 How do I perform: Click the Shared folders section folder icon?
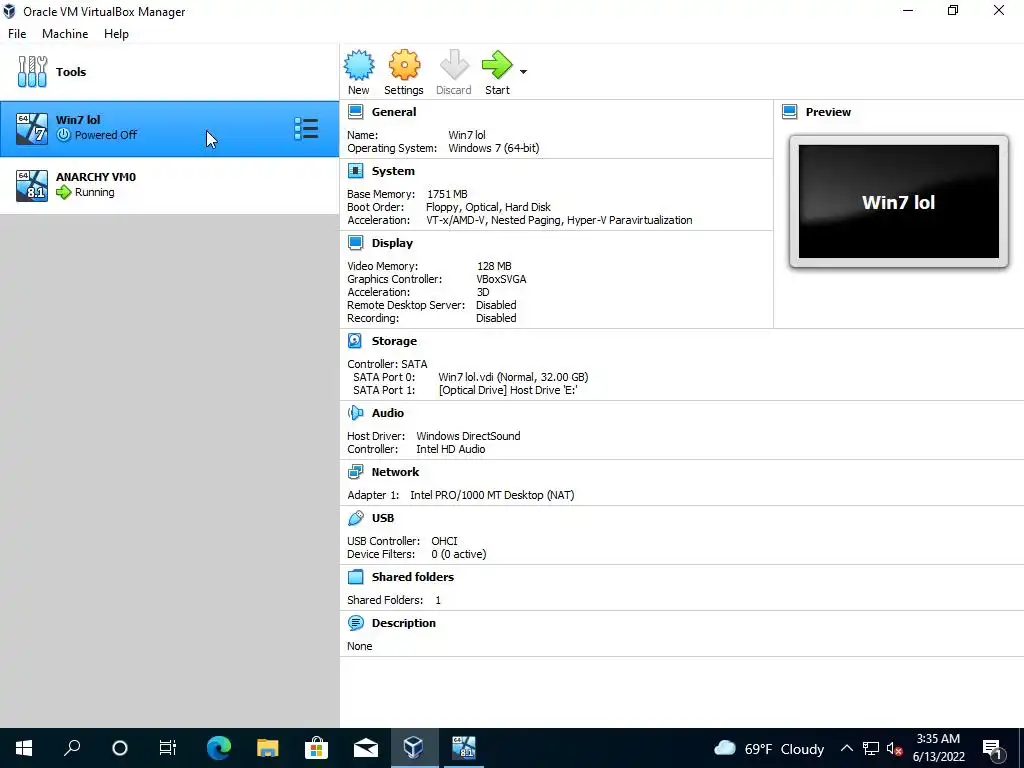pyautogui.click(x=355, y=577)
